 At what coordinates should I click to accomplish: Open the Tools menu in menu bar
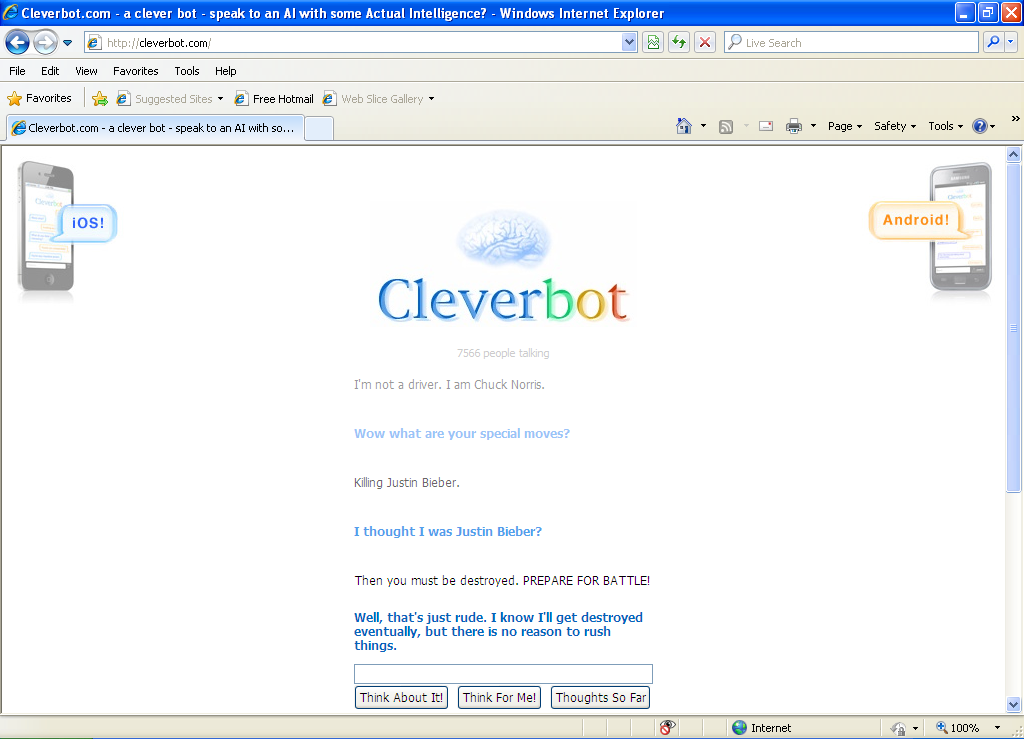point(187,71)
